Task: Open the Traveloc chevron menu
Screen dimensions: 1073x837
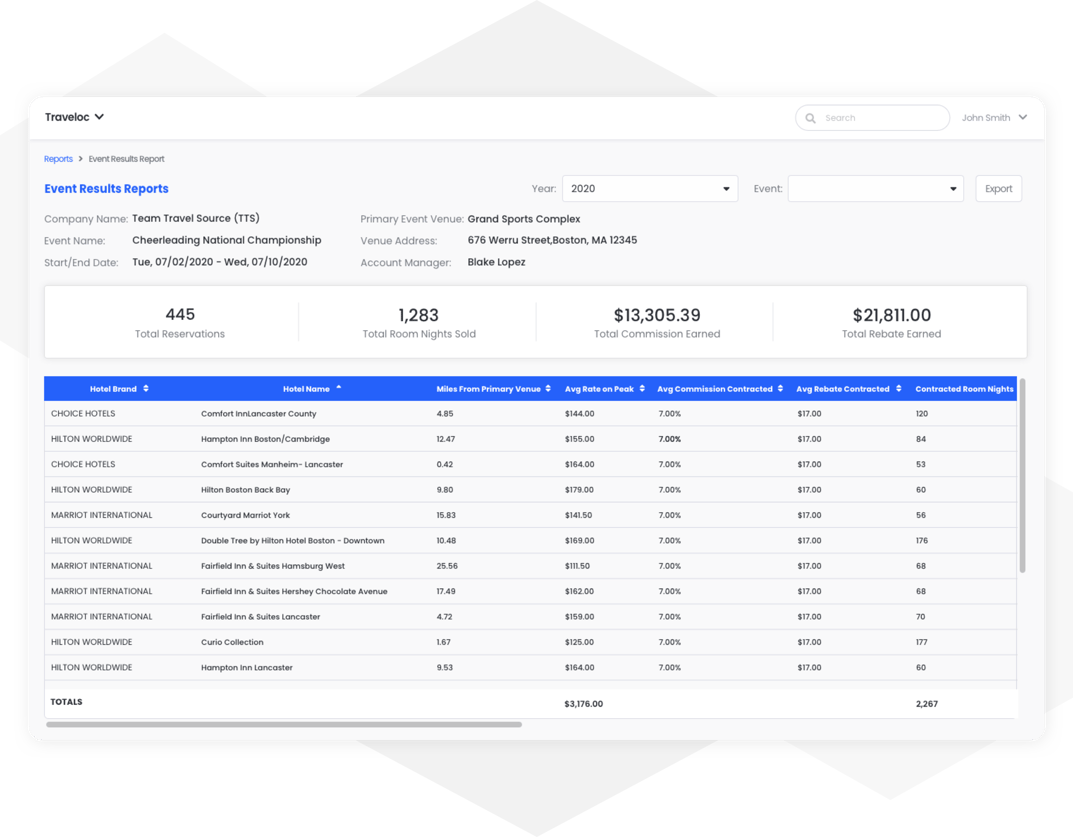Action: point(100,117)
